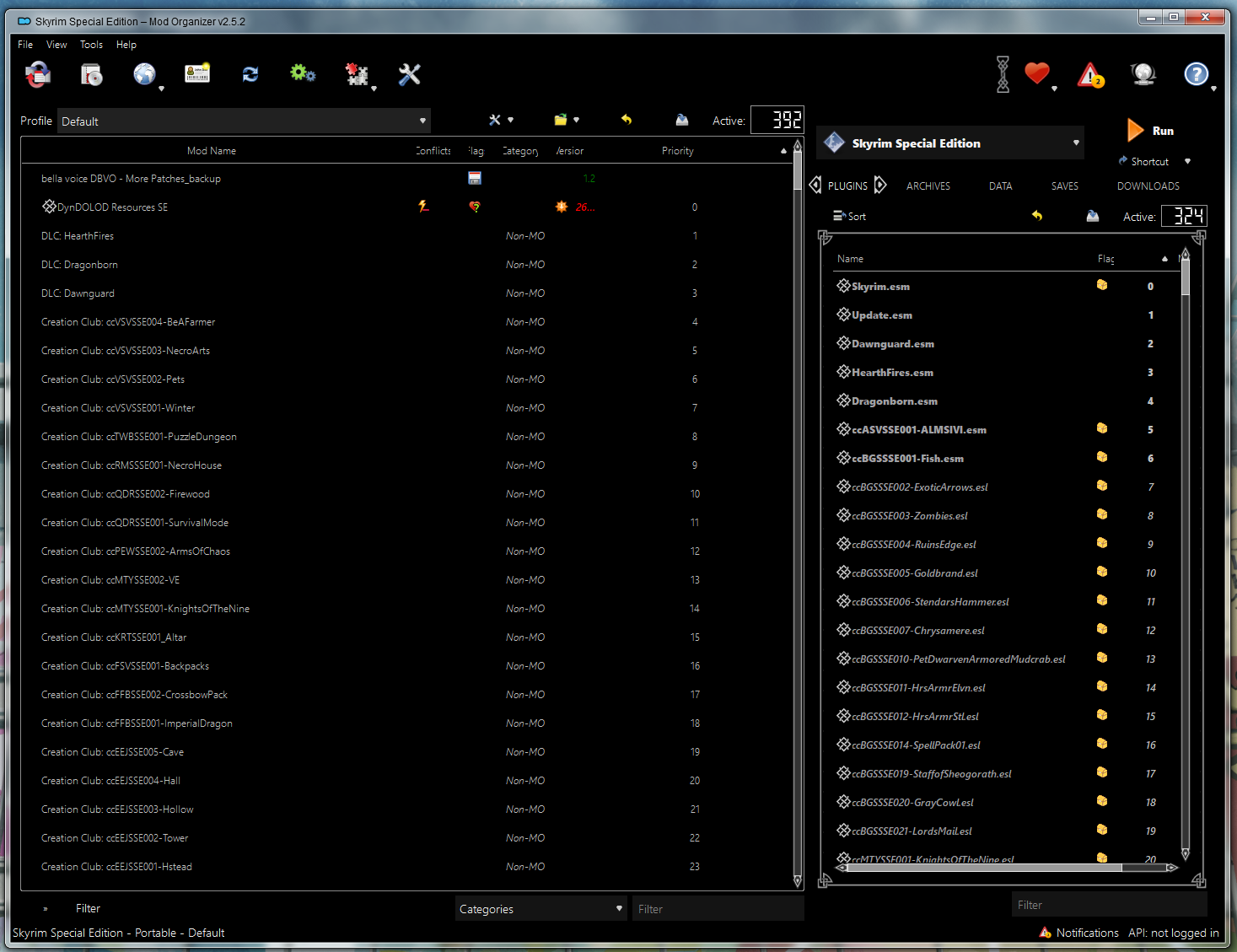Screen dimensions: 1237x952
Task: Toggle the HearthFires.esm plugin checkbox
Action: click(843, 372)
